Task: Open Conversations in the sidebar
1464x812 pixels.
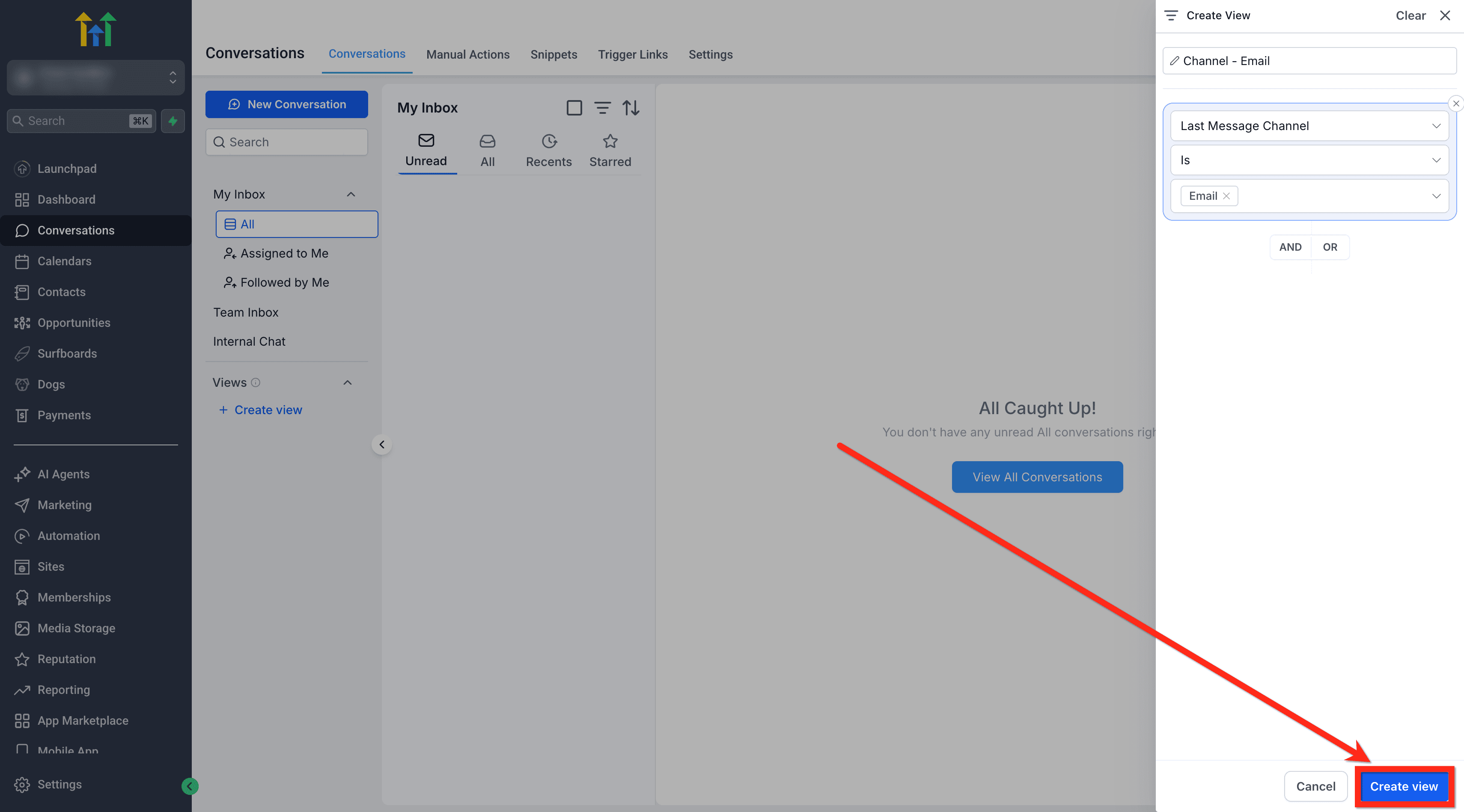Action: [x=95, y=231]
